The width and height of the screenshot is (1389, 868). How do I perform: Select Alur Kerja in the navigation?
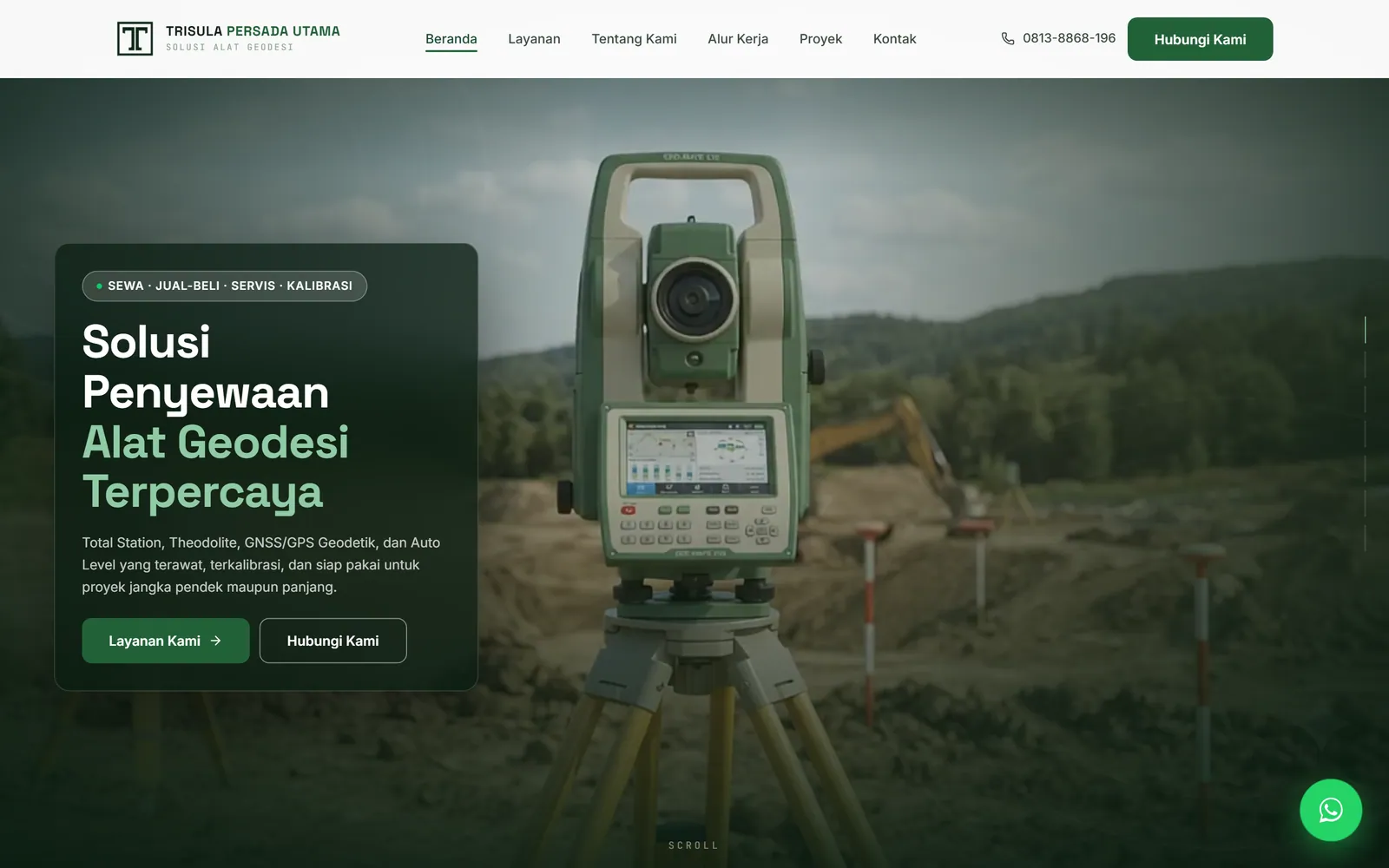(x=738, y=39)
